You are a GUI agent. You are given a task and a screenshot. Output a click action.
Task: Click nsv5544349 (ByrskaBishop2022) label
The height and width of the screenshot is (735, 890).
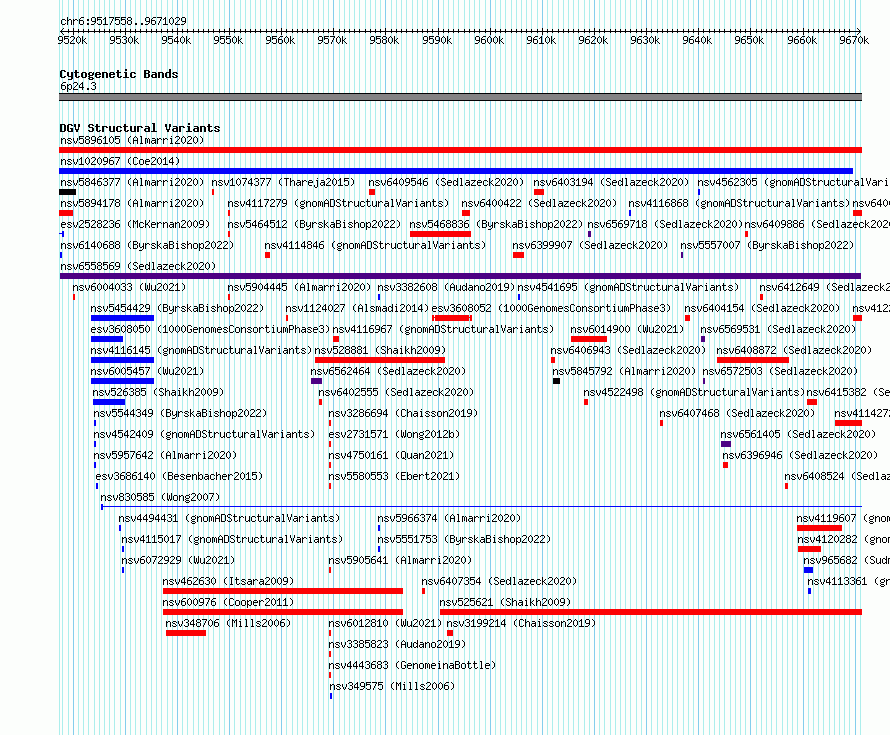pos(180,413)
